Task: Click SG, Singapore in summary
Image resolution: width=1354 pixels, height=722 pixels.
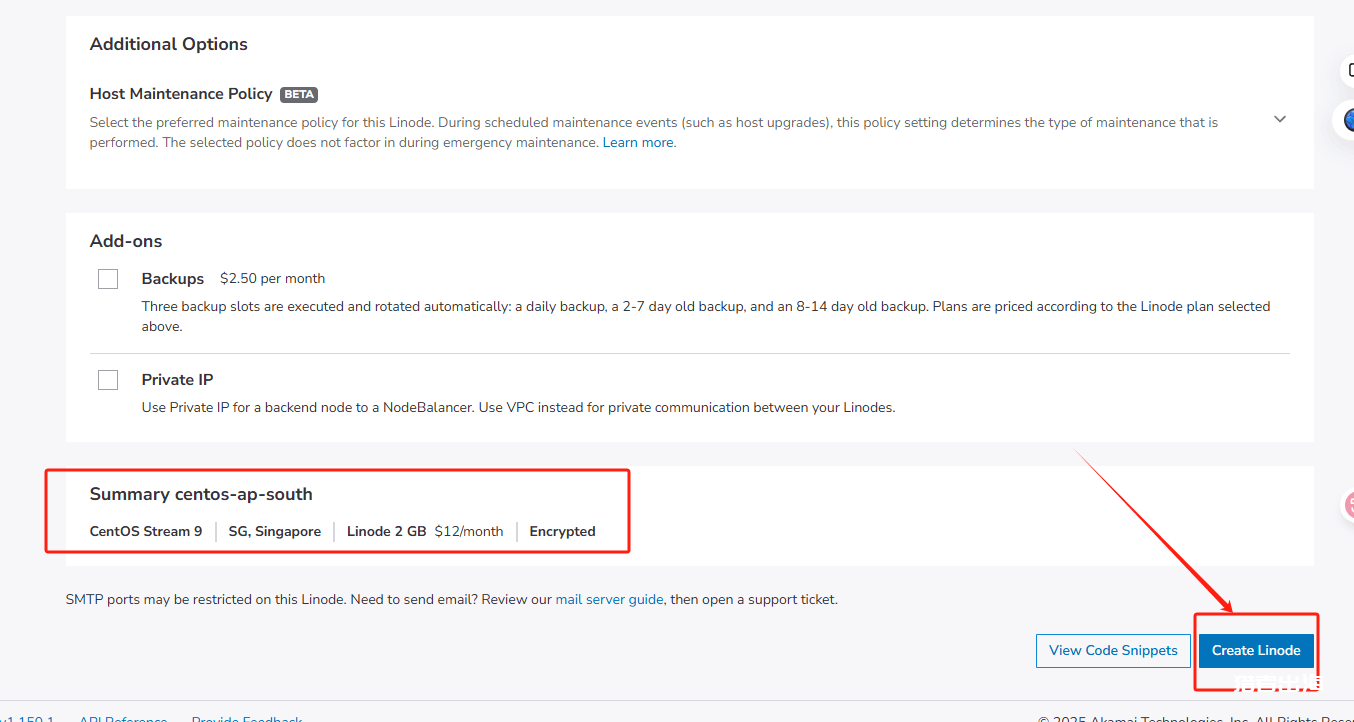Action: 275,532
